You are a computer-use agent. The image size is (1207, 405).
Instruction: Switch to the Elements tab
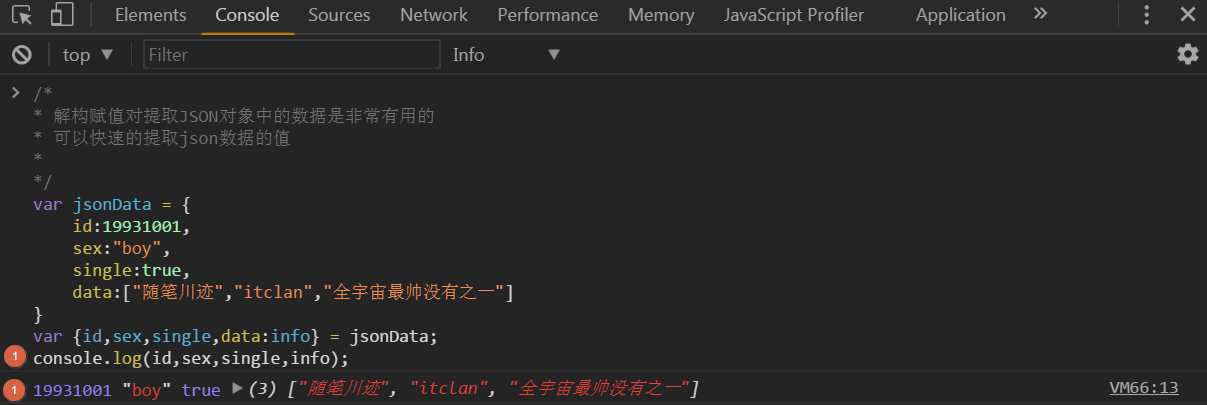(150, 15)
